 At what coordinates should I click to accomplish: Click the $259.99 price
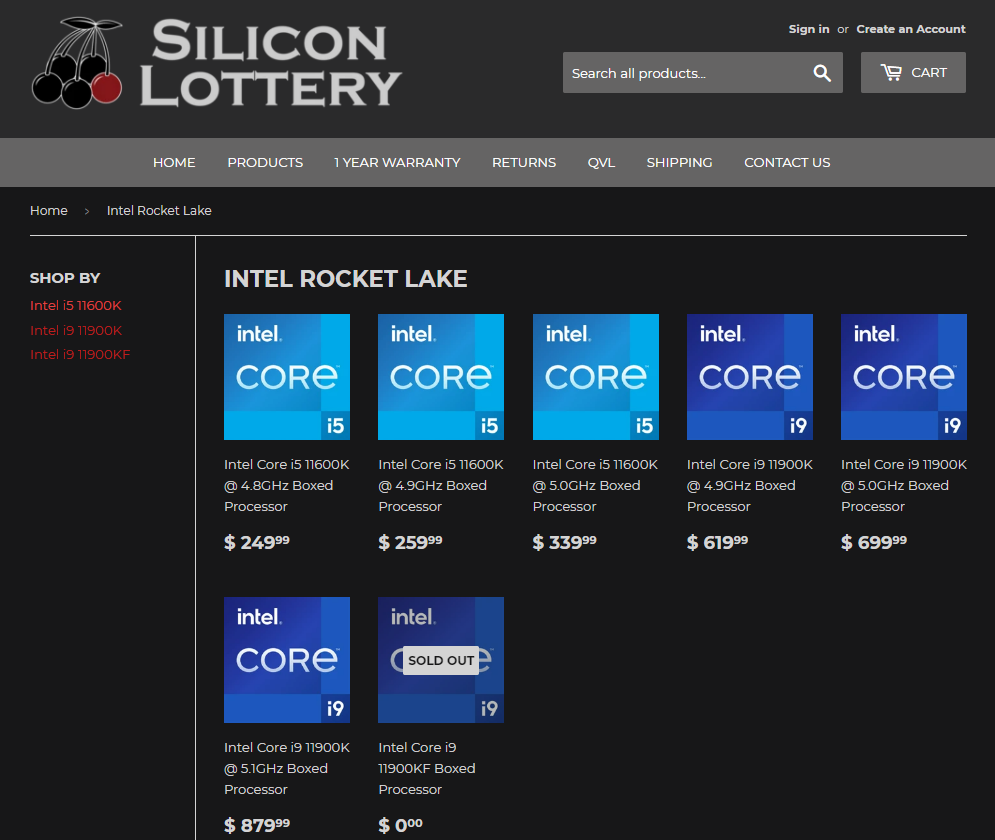411,542
